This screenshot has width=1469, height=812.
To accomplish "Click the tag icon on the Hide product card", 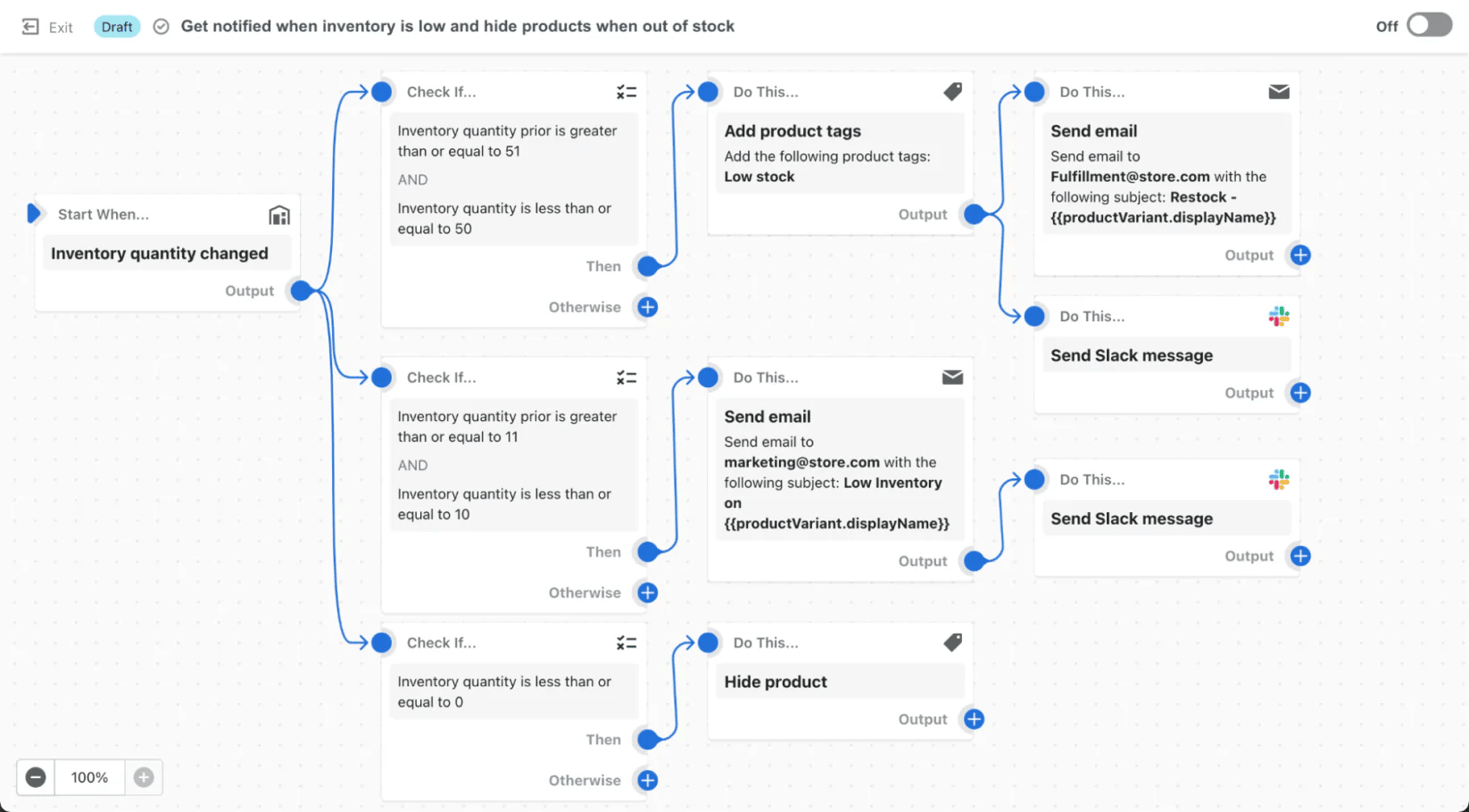I will (x=952, y=642).
